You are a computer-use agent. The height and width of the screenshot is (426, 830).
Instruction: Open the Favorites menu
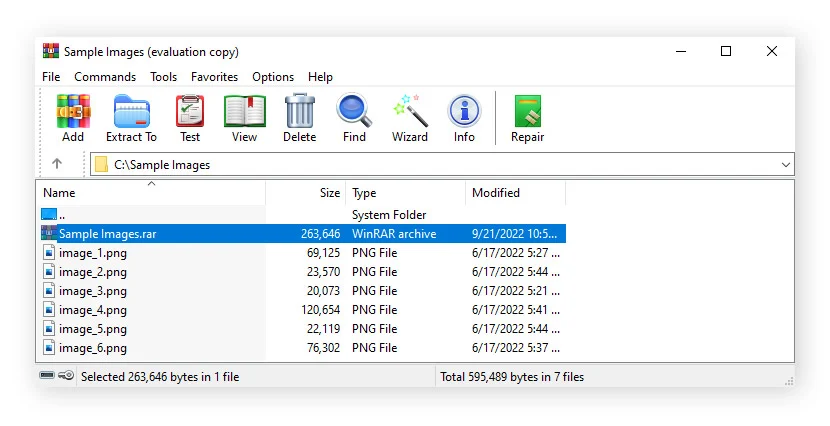click(x=214, y=77)
